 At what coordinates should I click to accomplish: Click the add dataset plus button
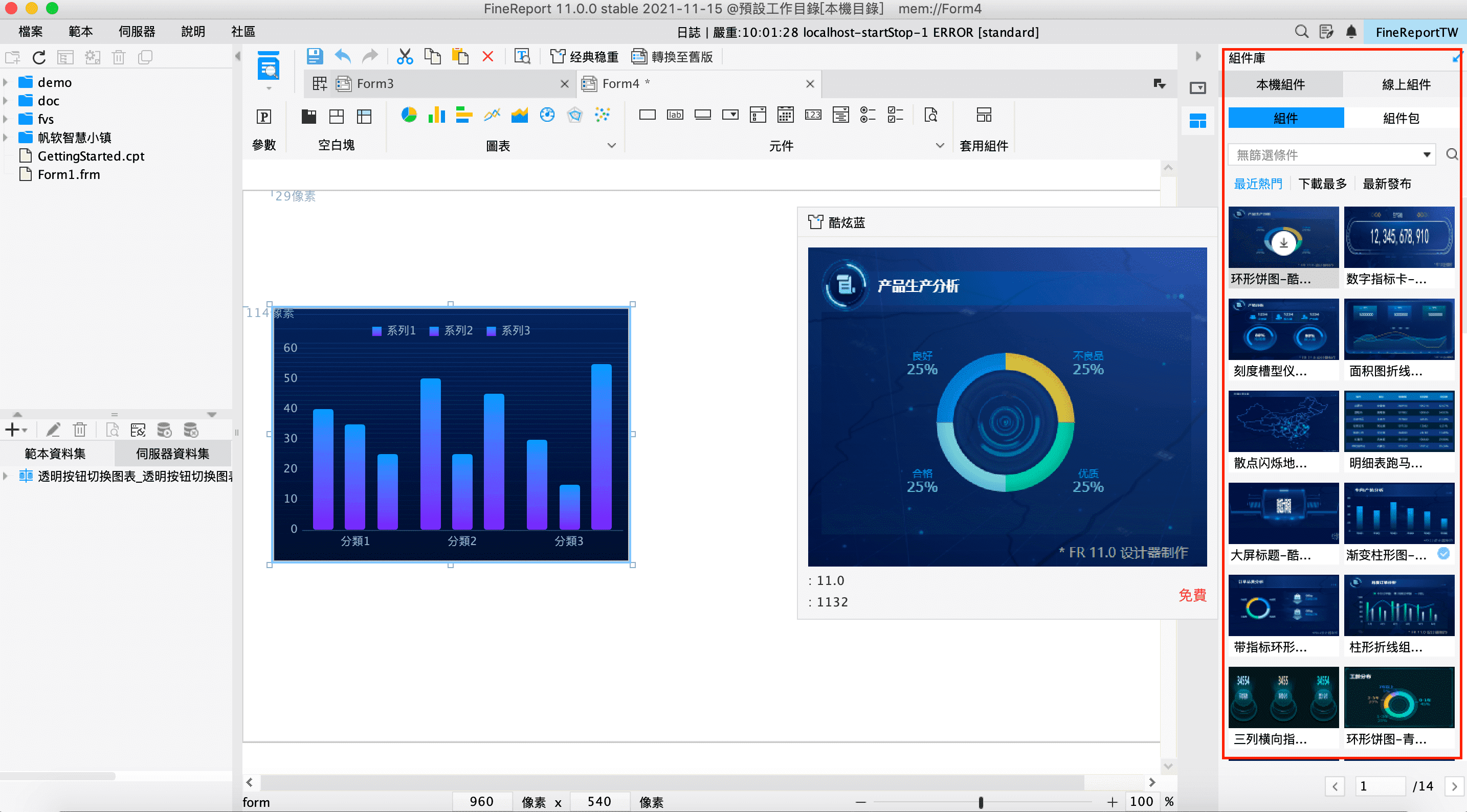(12, 430)
